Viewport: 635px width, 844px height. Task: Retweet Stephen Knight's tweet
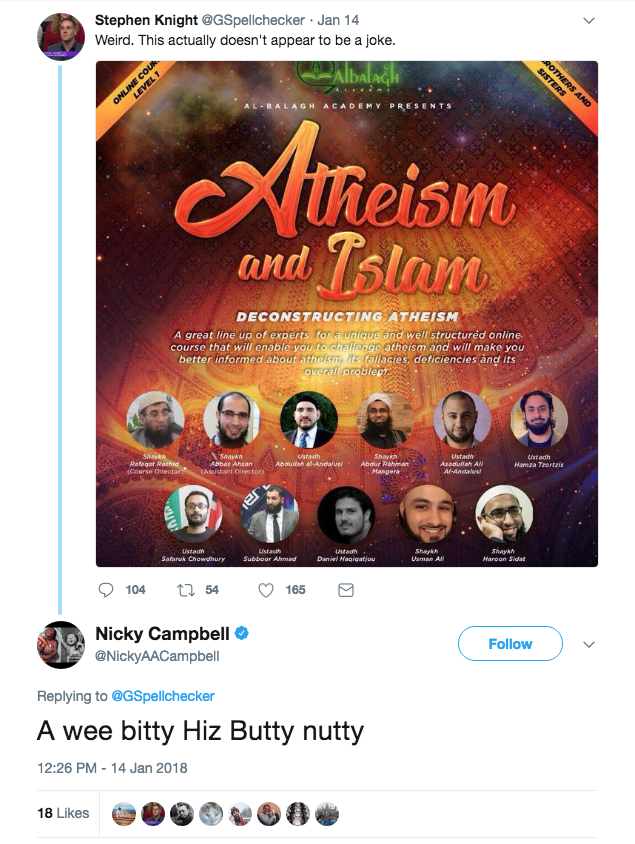185,590
